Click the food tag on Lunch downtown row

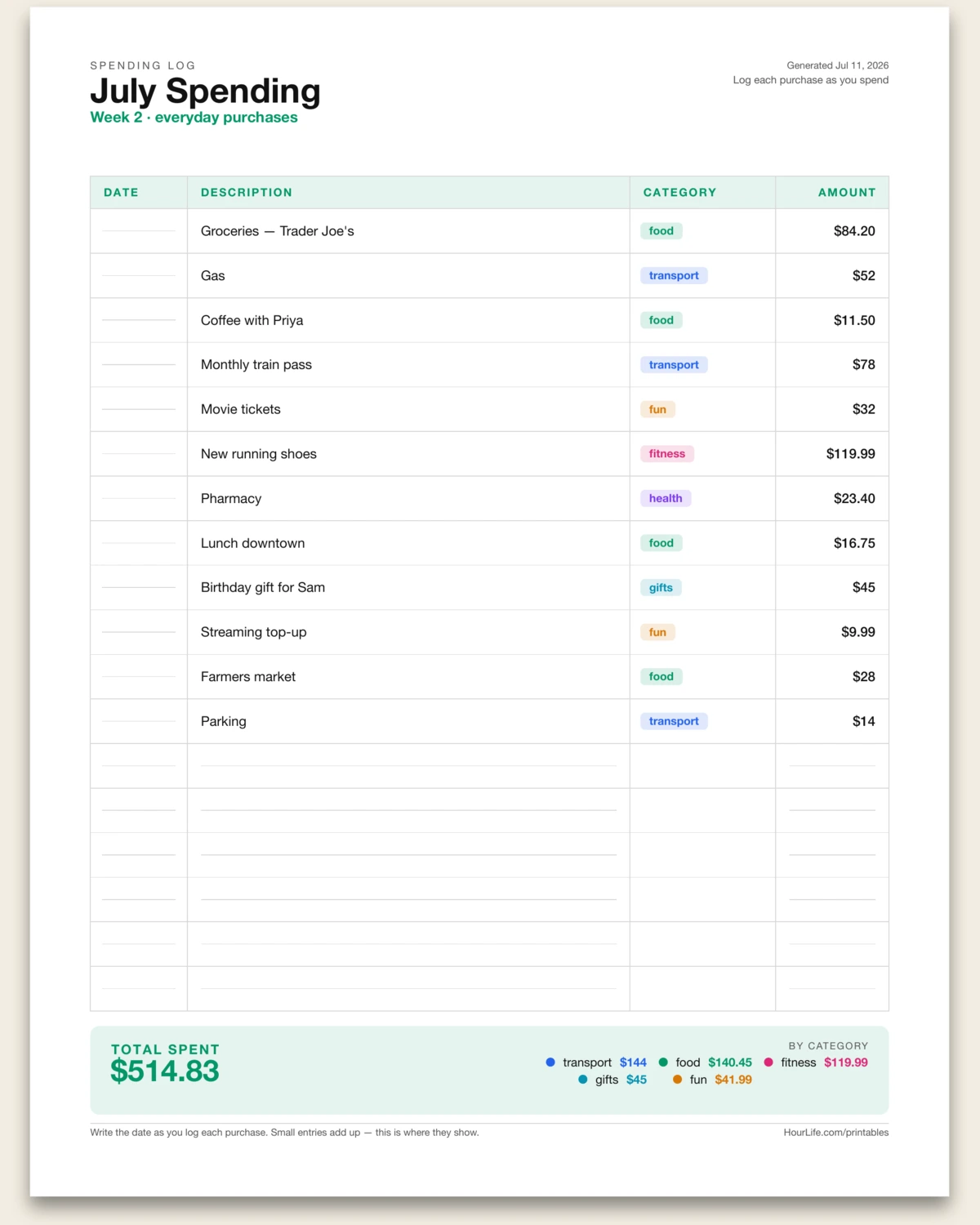(x=661, y=543)
